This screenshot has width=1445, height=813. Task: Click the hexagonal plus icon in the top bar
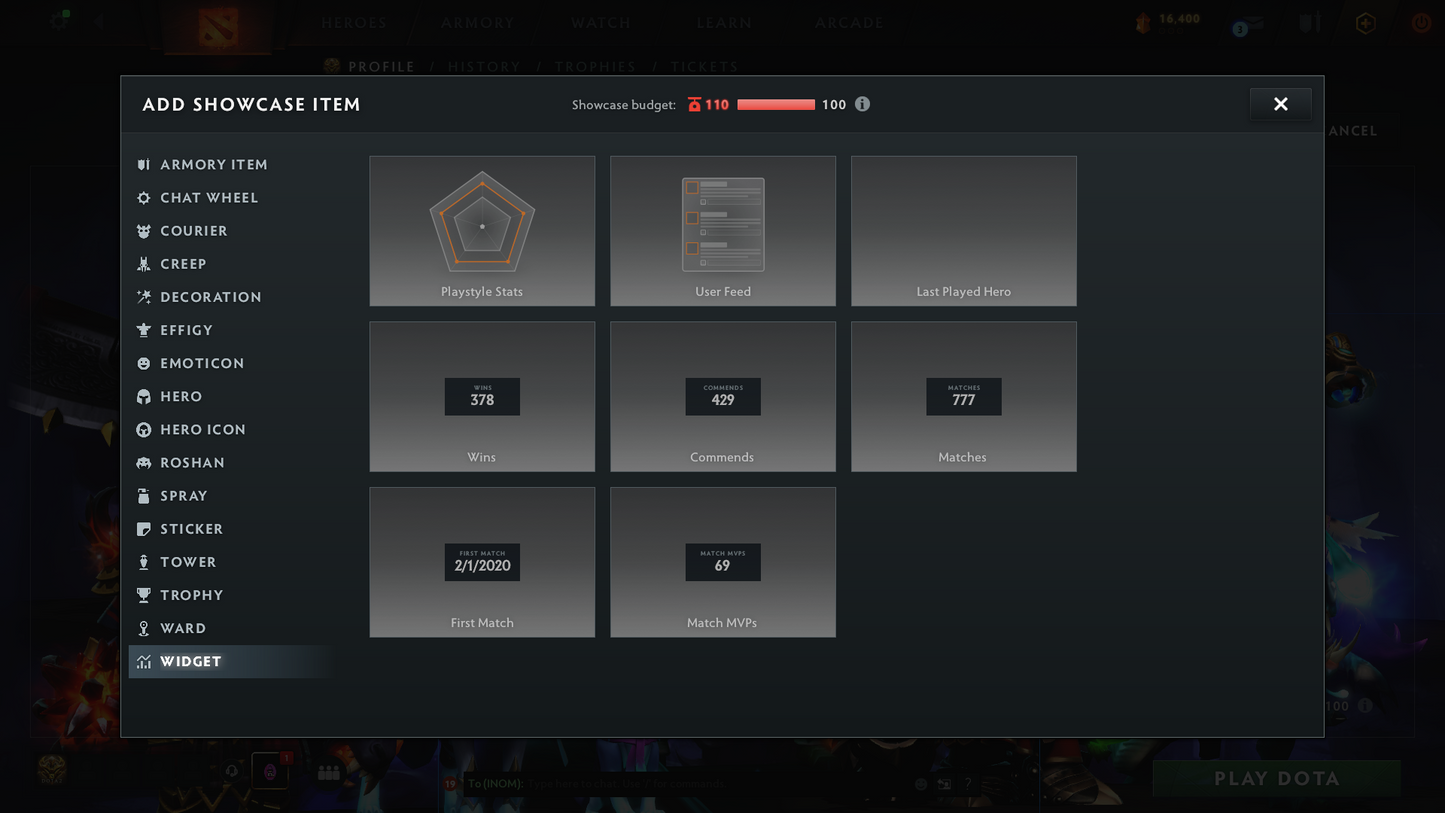click(1365, 22)
